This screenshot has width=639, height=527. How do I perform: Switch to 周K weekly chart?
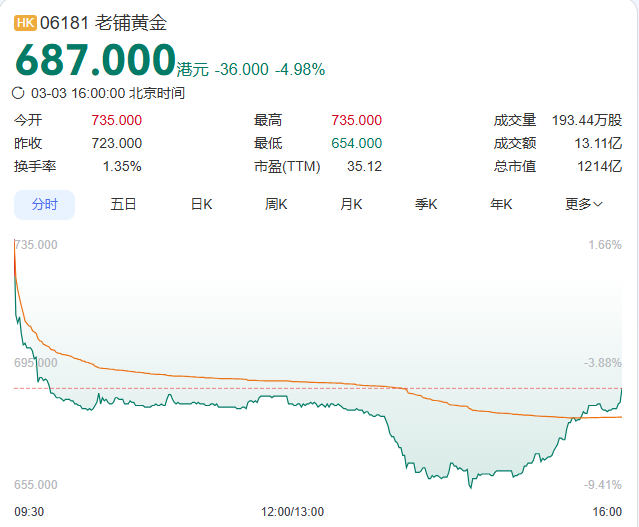(276, 204)
